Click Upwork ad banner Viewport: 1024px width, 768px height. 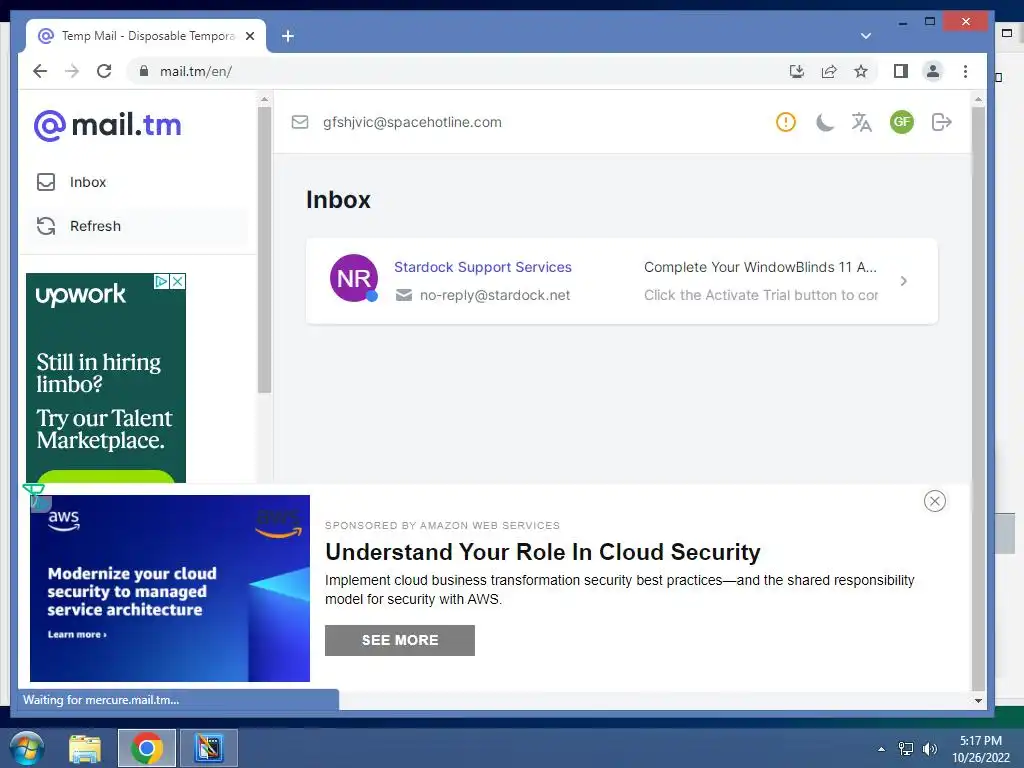click(x=106, y=377)
